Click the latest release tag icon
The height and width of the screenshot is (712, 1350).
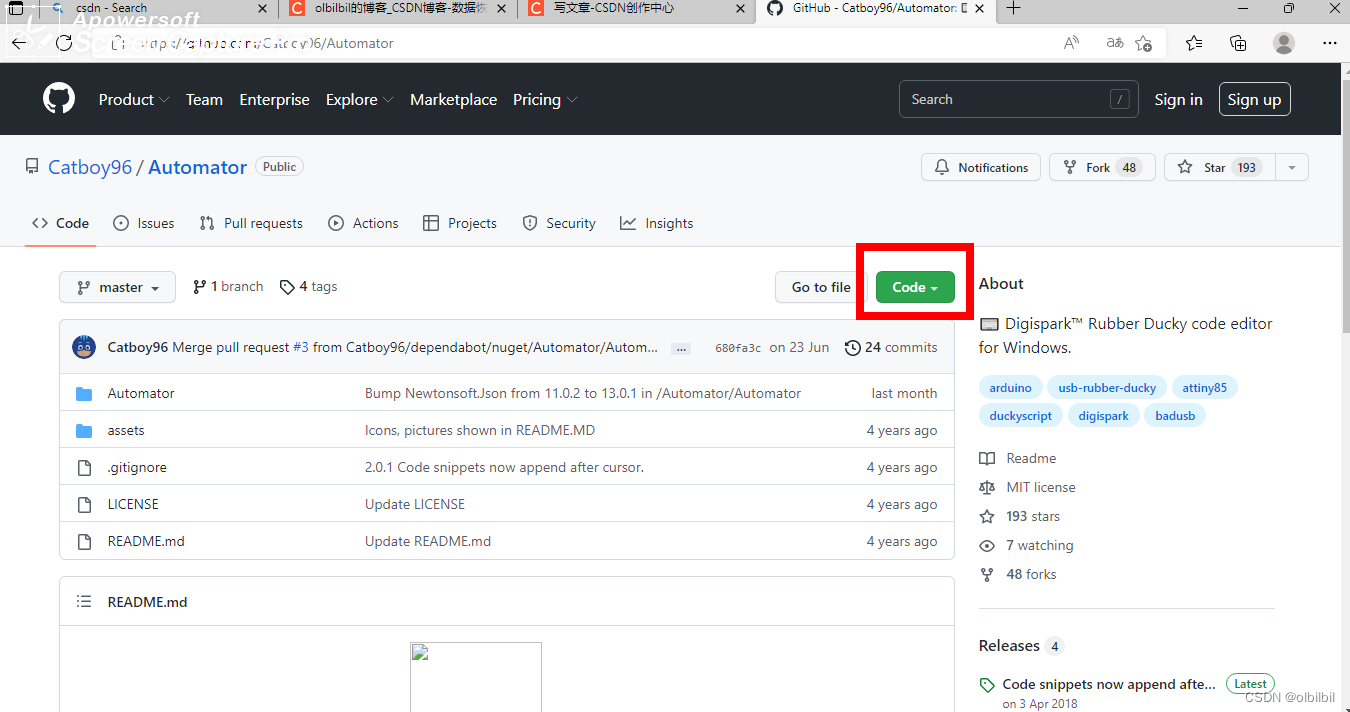pyautogui.click(x=987, y=685)
